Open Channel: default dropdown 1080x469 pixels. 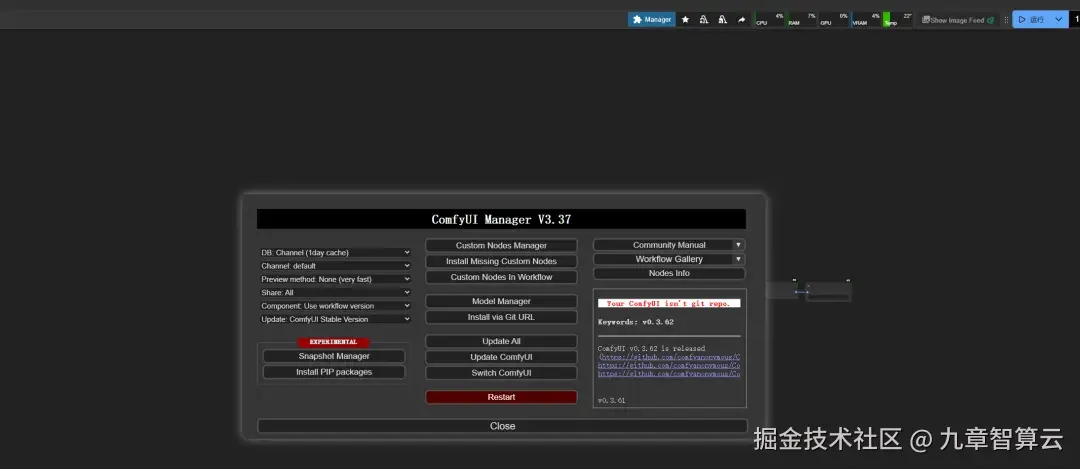(335, 266)
